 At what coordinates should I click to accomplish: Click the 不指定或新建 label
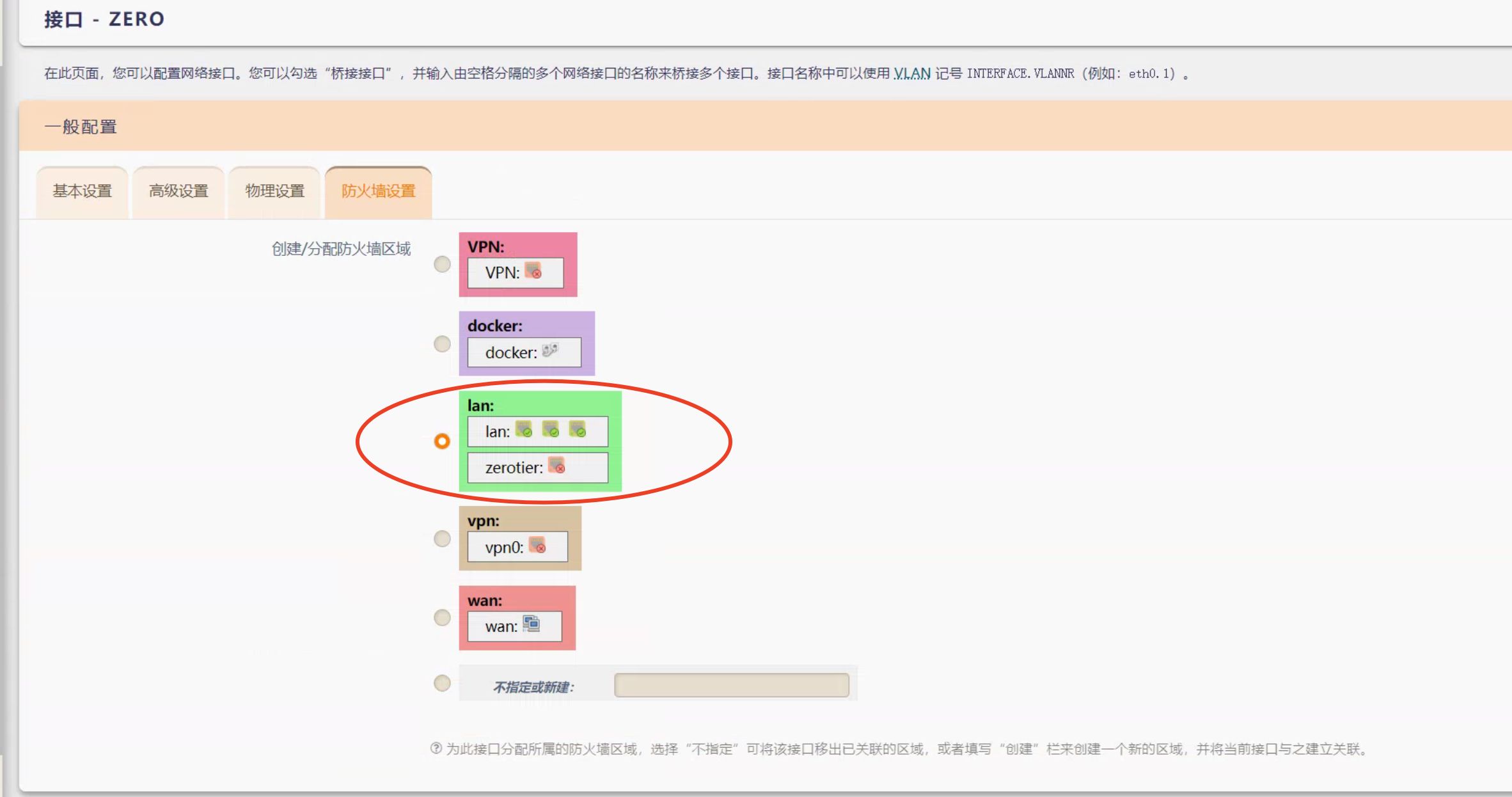click(533, 687)
